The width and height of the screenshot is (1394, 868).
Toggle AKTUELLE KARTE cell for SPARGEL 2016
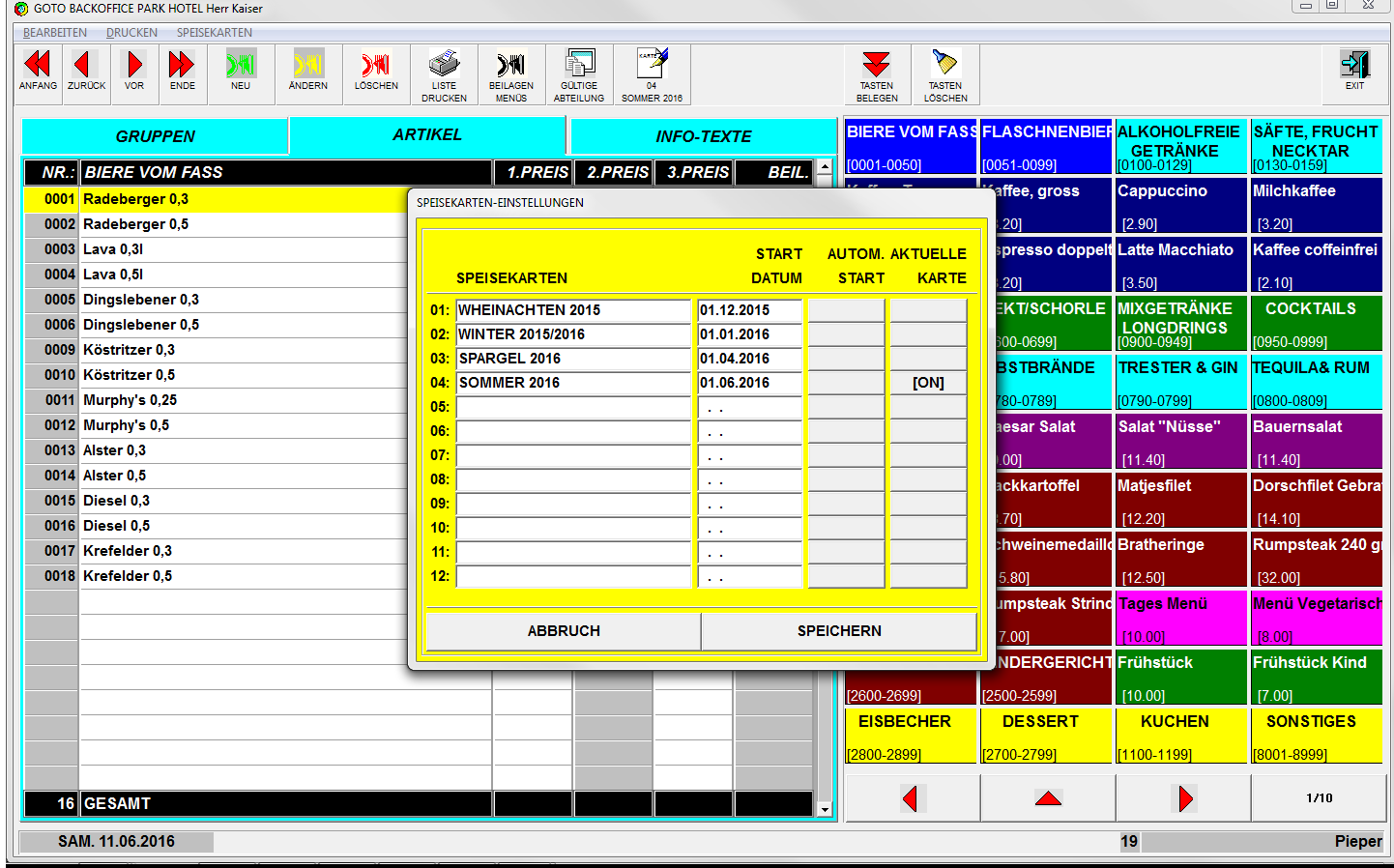tap(928, 359)
